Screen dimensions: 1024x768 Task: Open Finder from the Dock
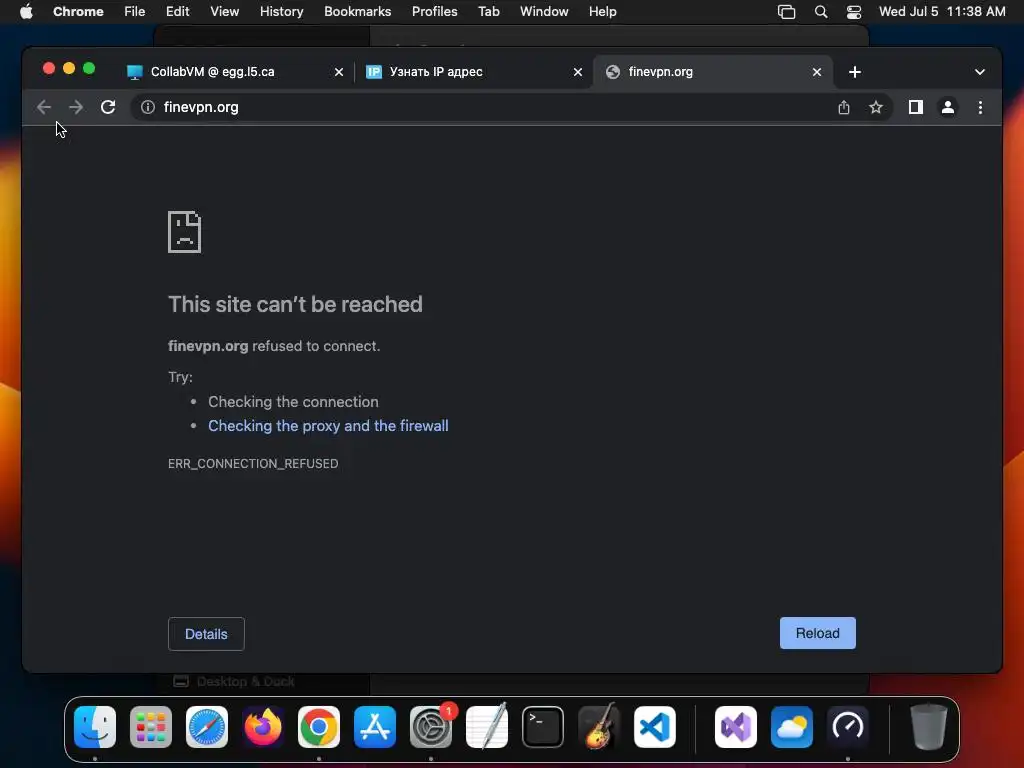tap(95, 727)
